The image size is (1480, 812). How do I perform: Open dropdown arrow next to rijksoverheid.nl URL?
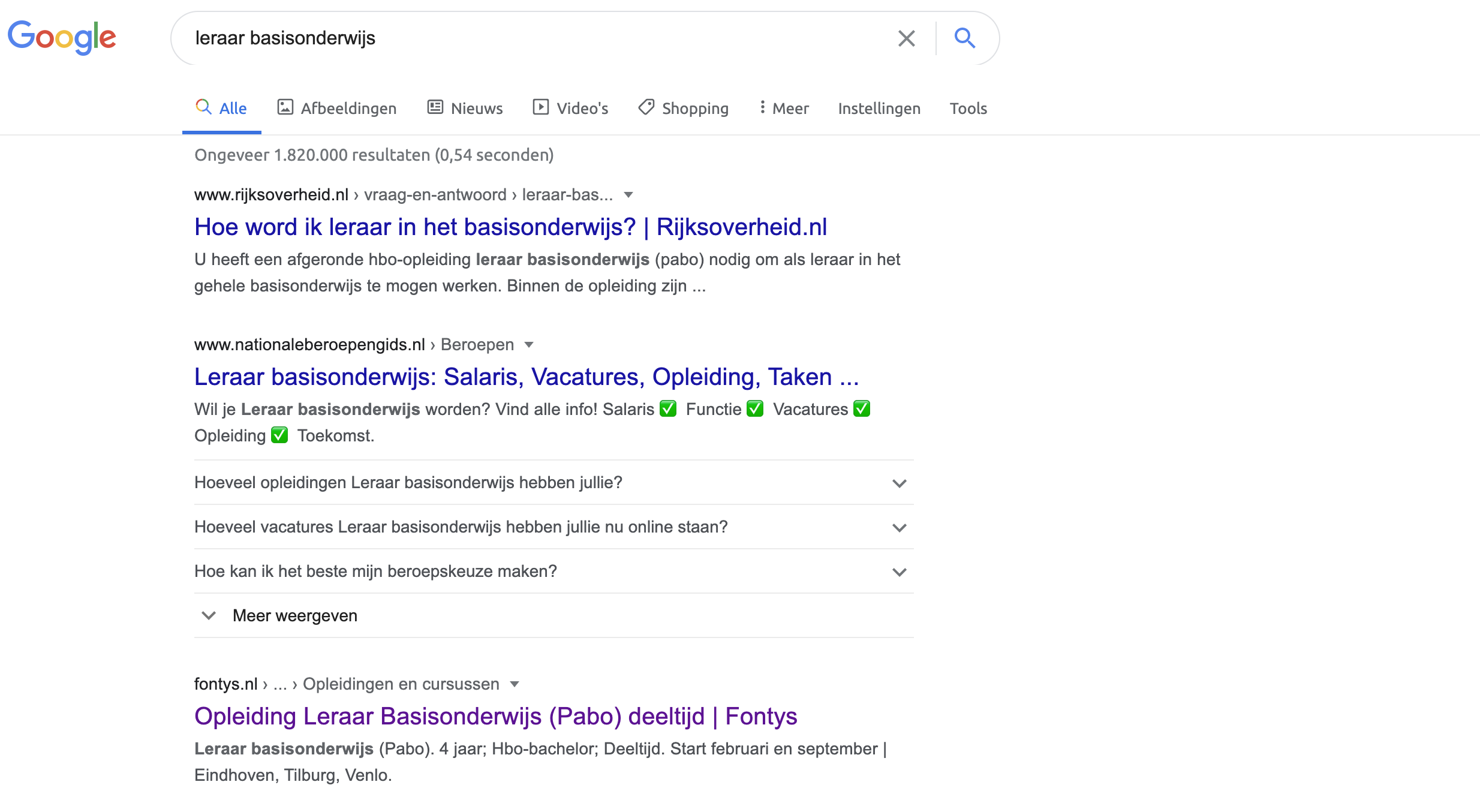628,195
